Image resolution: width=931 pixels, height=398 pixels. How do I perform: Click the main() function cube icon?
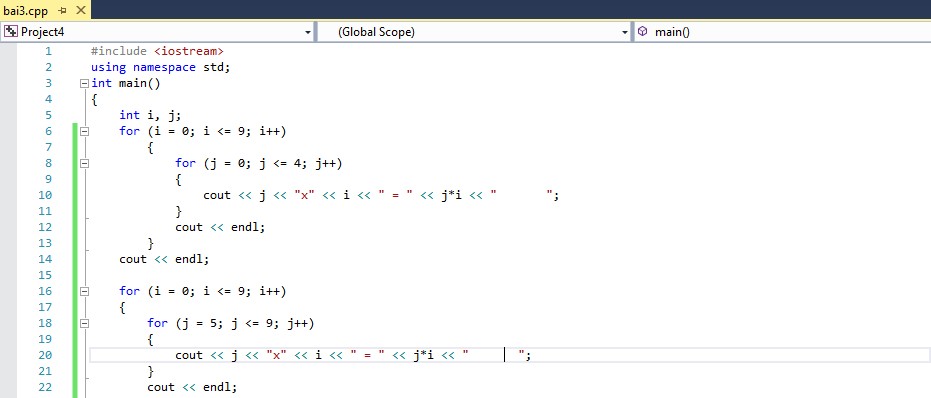[642, 32]
